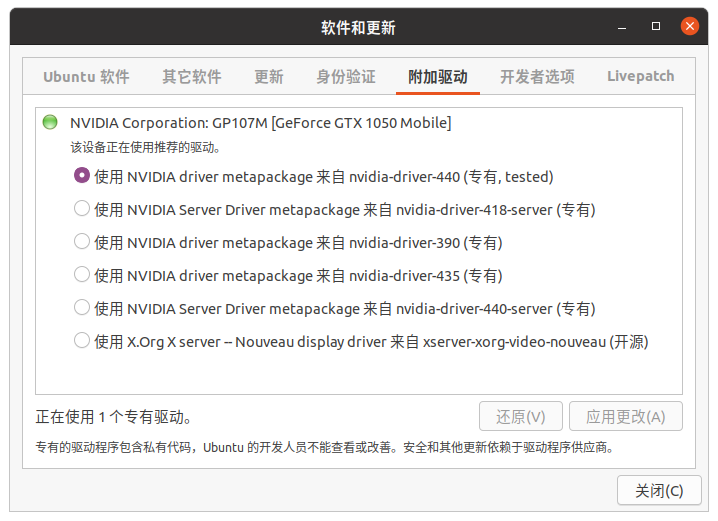Open the 开发者选项 tab
718x521 pixels.
[537, 76]
